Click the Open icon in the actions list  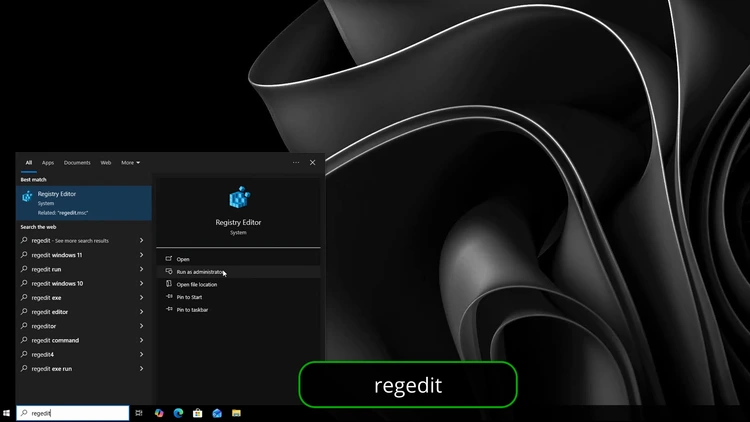coord(169,258)
